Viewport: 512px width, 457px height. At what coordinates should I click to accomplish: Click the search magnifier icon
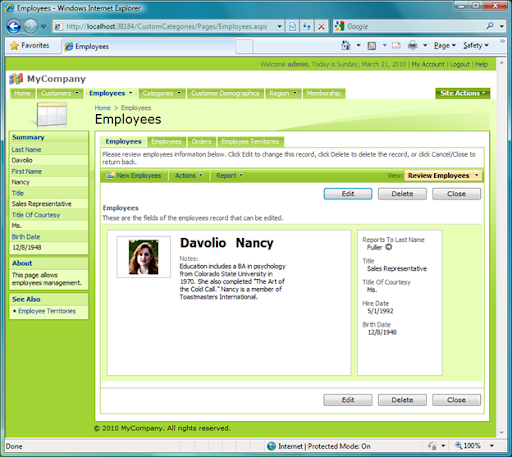click(490, 26)
